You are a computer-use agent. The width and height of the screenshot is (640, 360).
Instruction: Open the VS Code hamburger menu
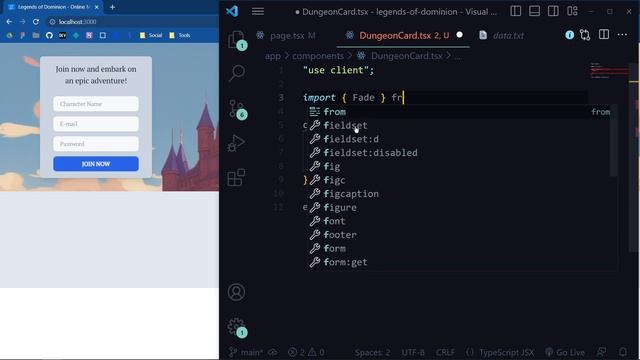coord(258,11)
